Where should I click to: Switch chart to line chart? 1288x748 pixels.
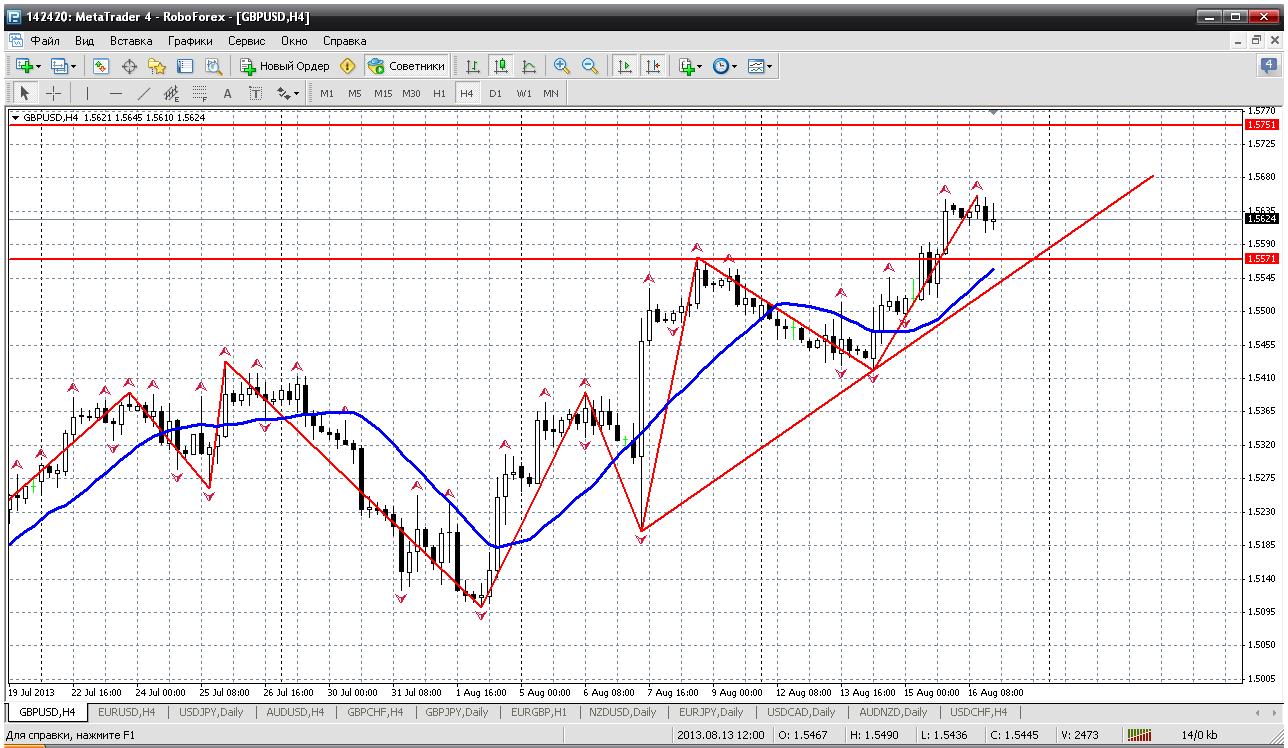click(528, 66)
